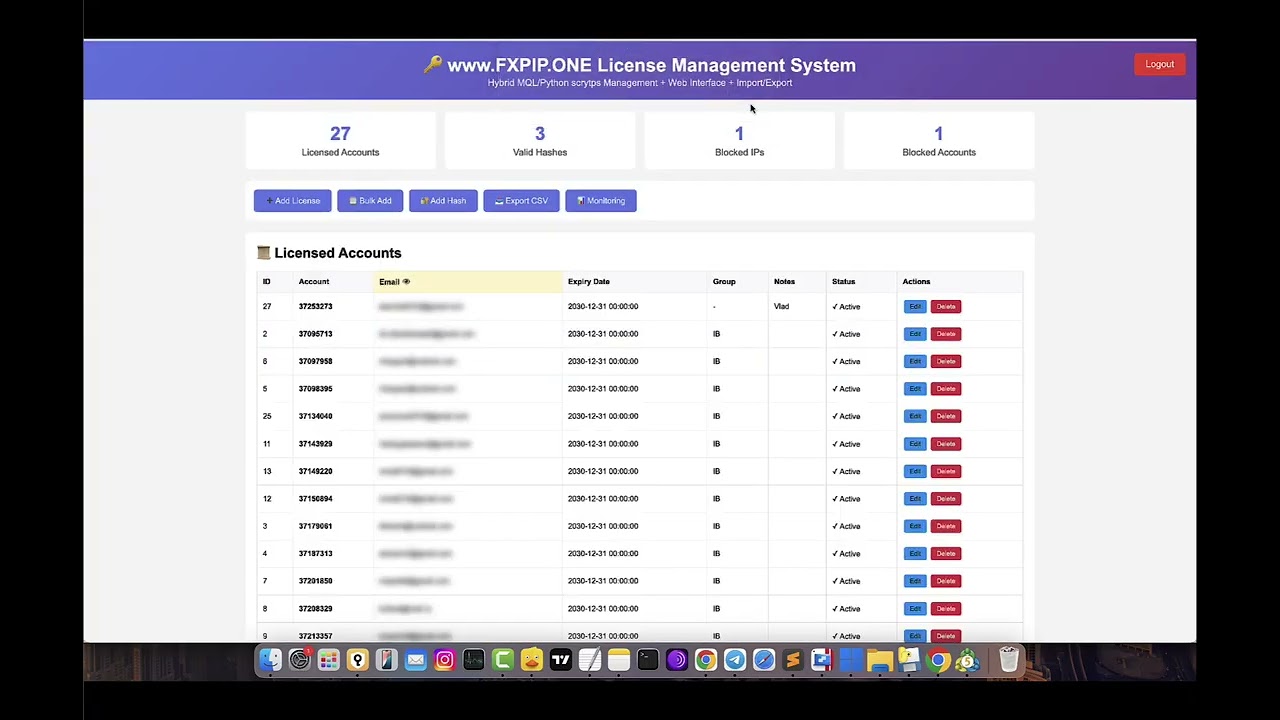
Task: Edit account 37156894
Action: coord(915,499)
